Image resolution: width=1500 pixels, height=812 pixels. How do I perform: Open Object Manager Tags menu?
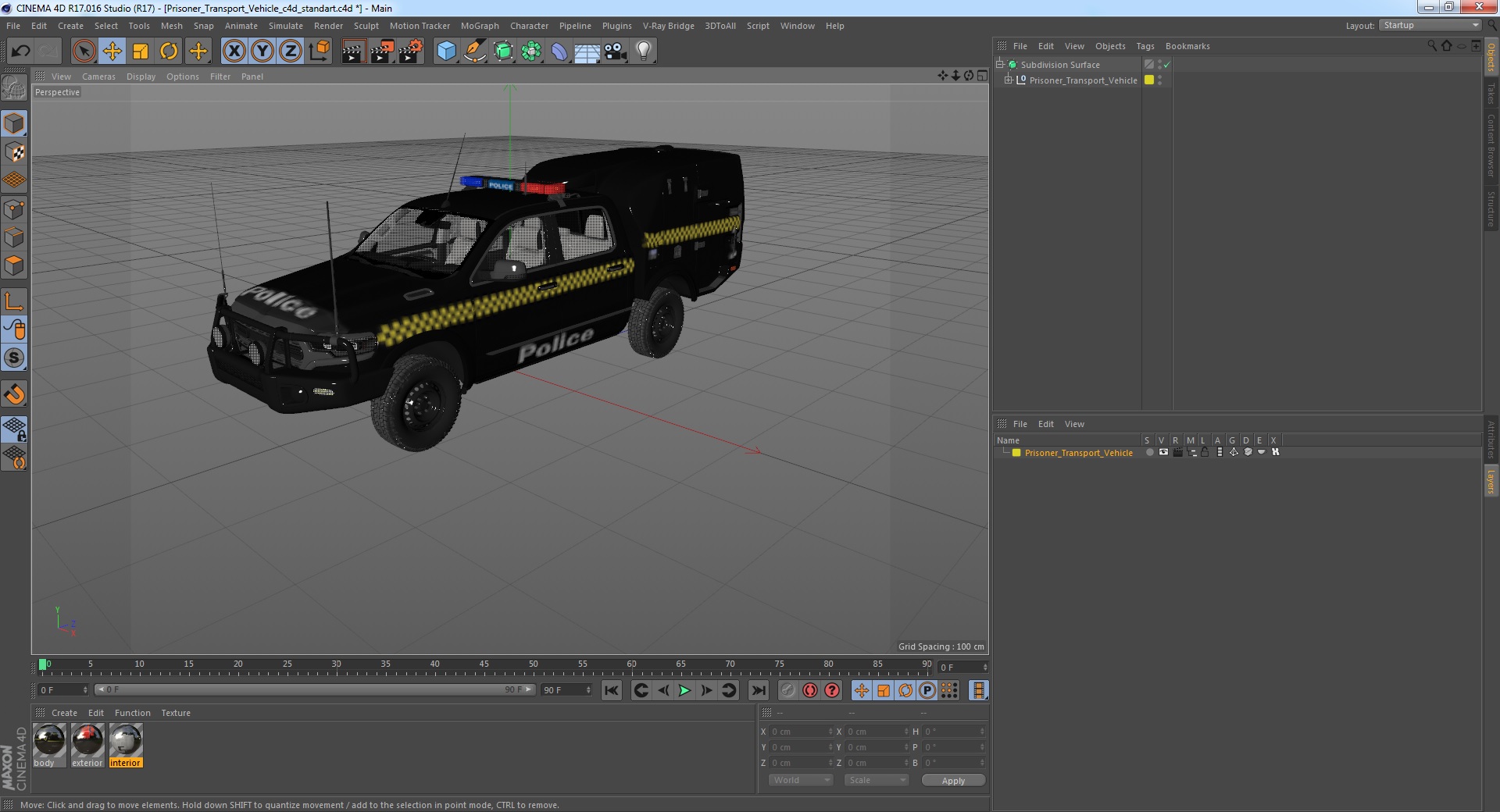coord(1145,46)
